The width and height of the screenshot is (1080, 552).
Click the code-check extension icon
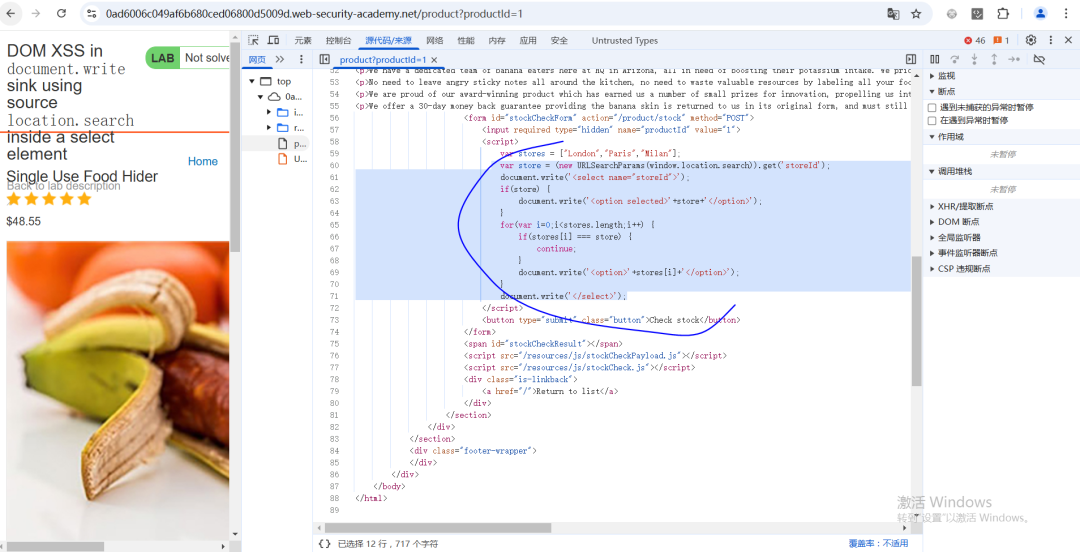[977, 14]
